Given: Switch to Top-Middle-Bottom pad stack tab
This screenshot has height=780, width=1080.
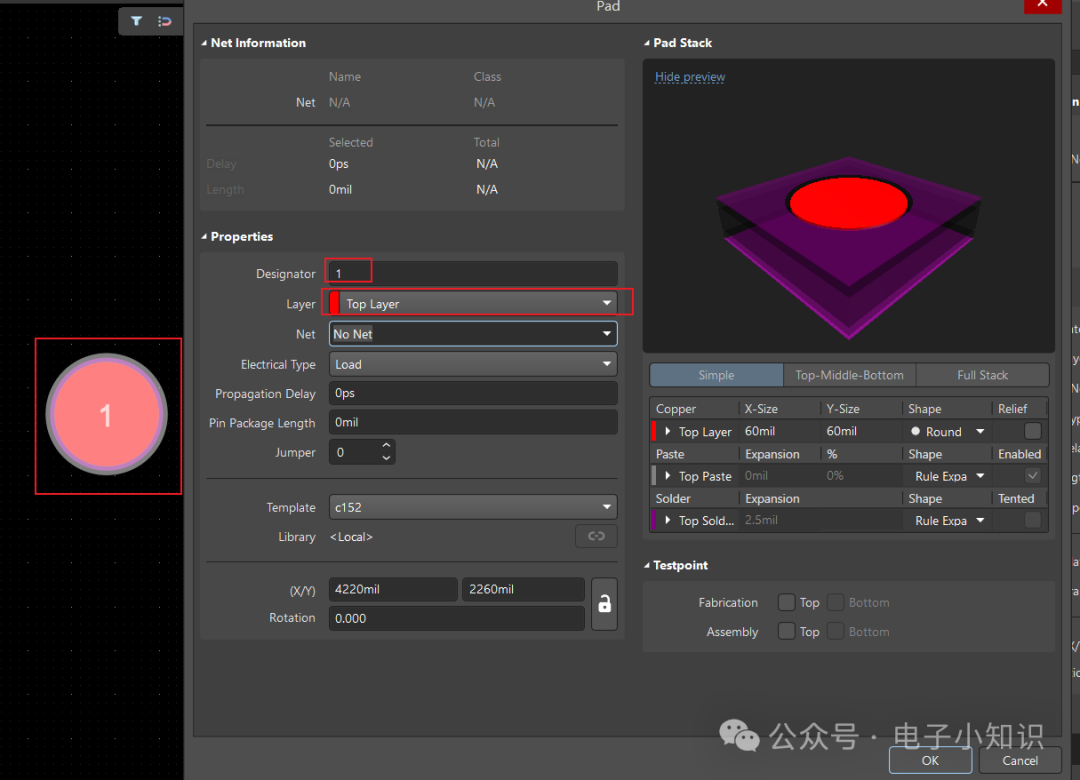Looking at the screenshot, I should point(849,375).
